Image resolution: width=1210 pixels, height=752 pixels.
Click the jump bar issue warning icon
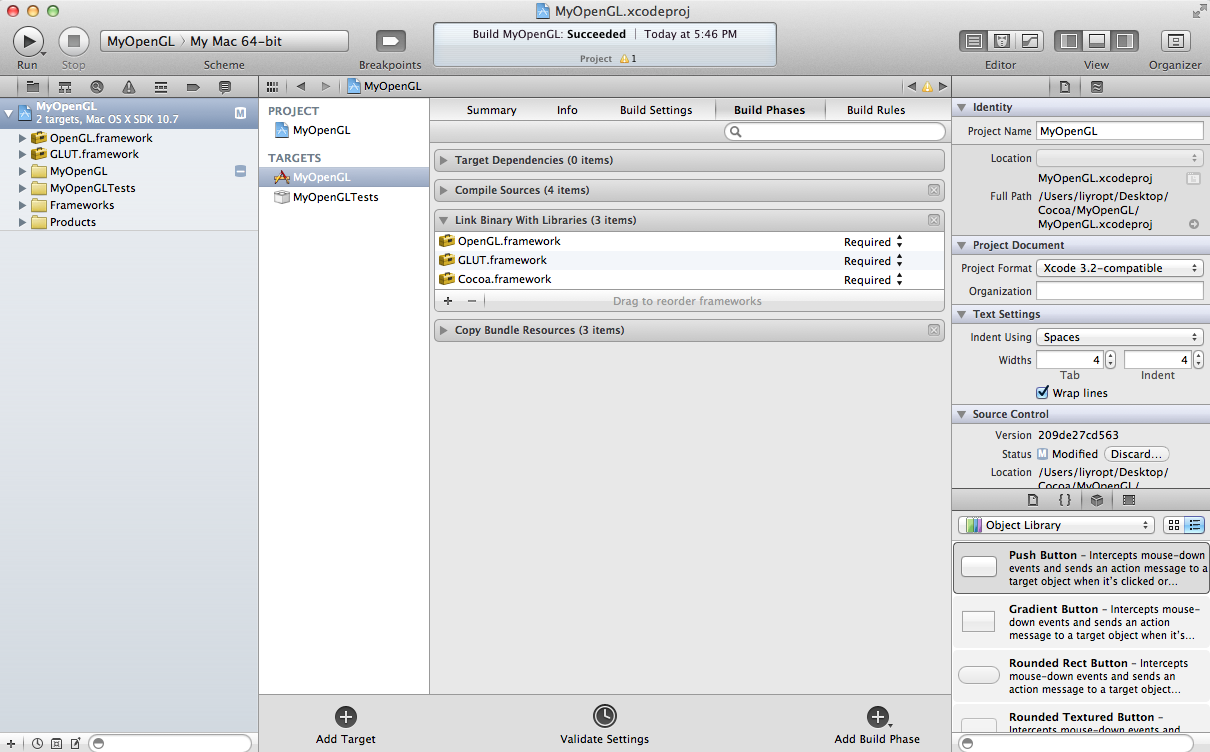[927, 87]
